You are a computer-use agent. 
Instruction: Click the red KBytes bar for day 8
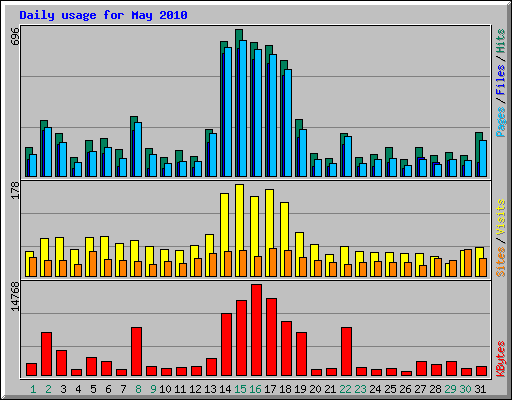(136, 352)
